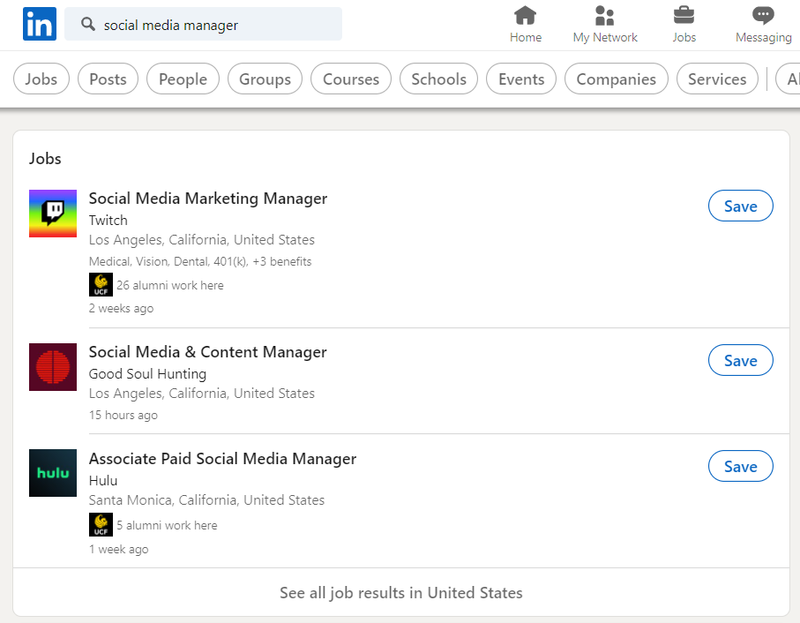Filter results by Posts
Image resolution: width=800 pixels, height=623 pixels.
[x=108, y=79]
